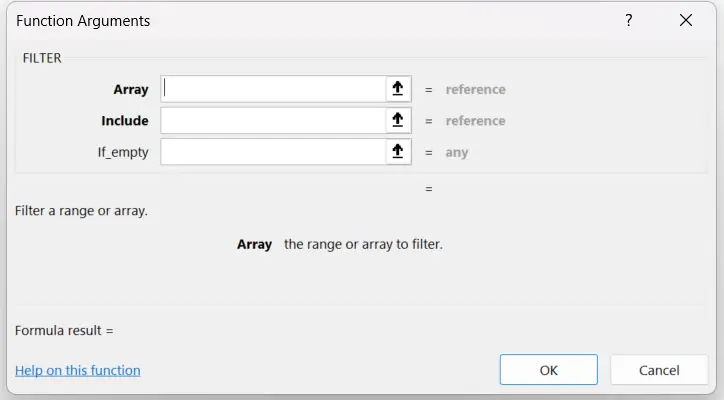Select the bold Array argument label

(x=131, y=90)
